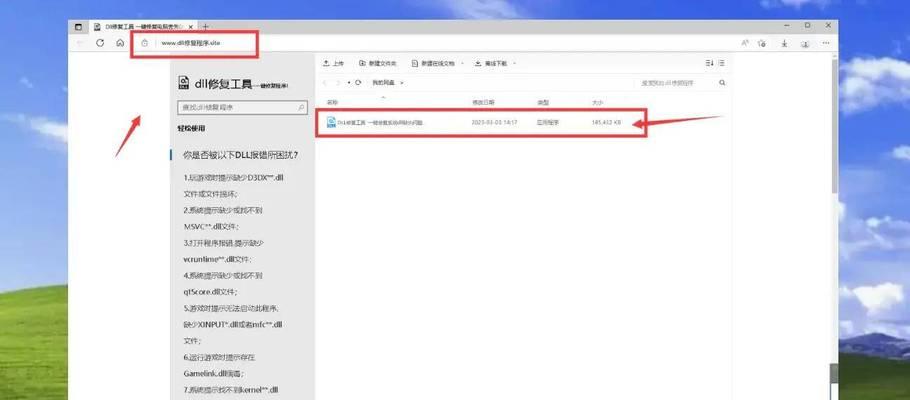Sort by 修改日期 column header
This screenshot has width=910, height=400.
click(x=483, y=102)
